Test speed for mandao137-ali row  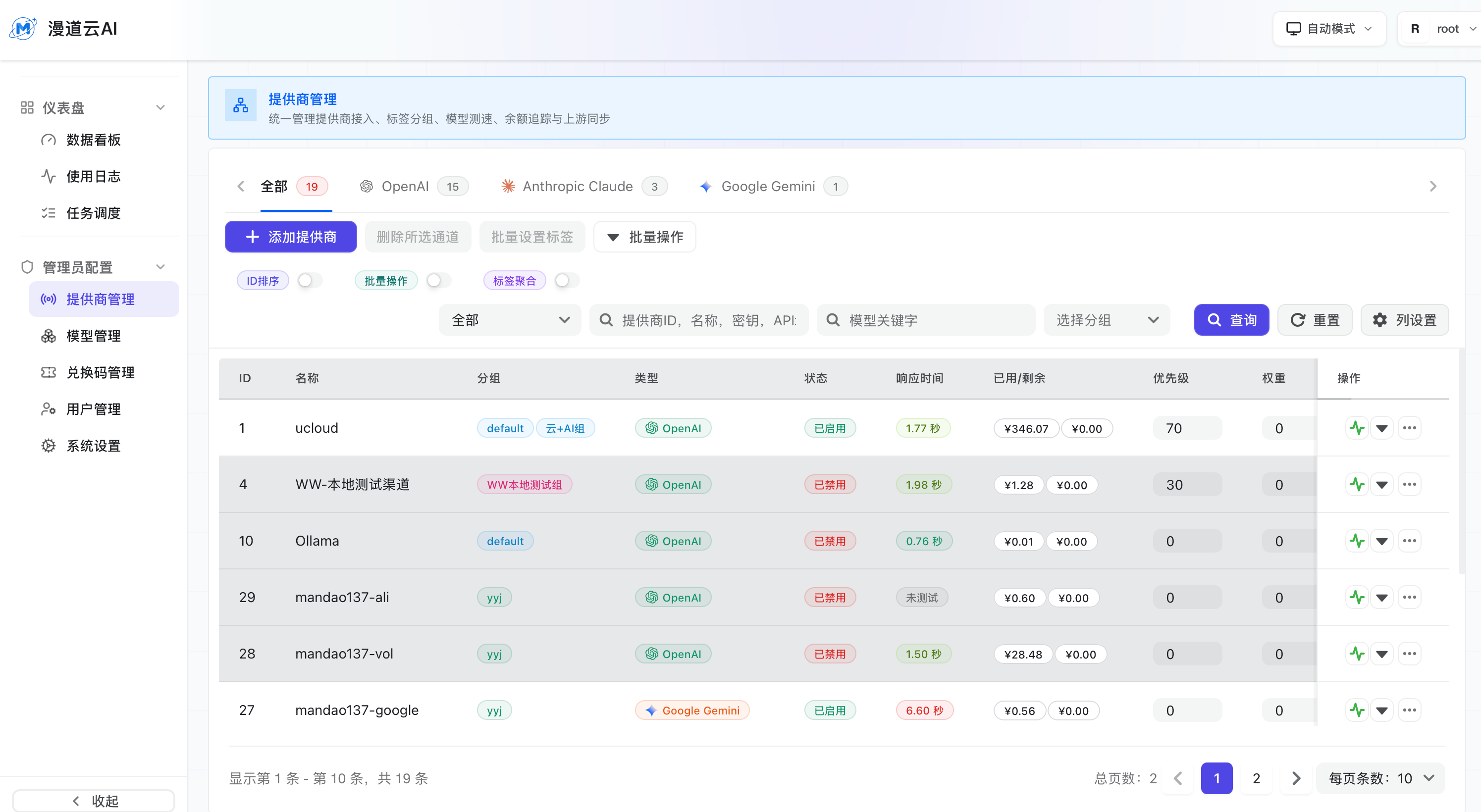pos(1357,597)
